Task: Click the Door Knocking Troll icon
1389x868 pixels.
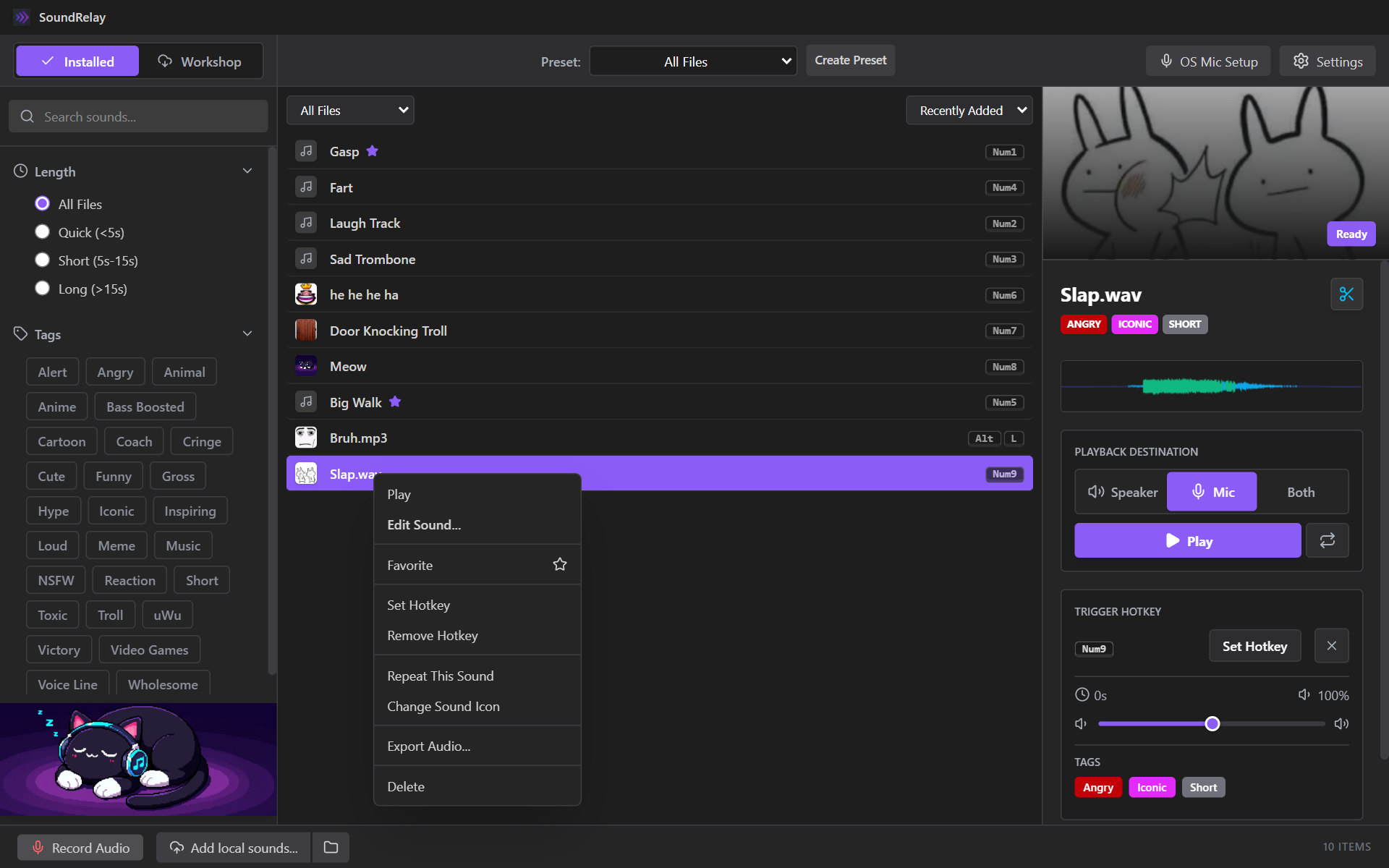Action: [x=306, y=331]
